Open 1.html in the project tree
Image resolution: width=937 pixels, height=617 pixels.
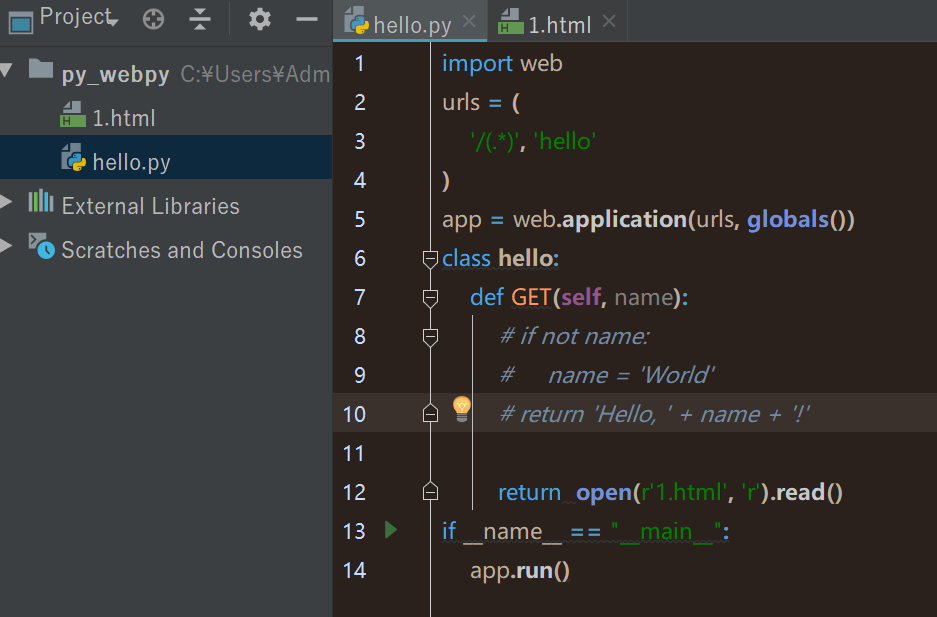(123, 118)
